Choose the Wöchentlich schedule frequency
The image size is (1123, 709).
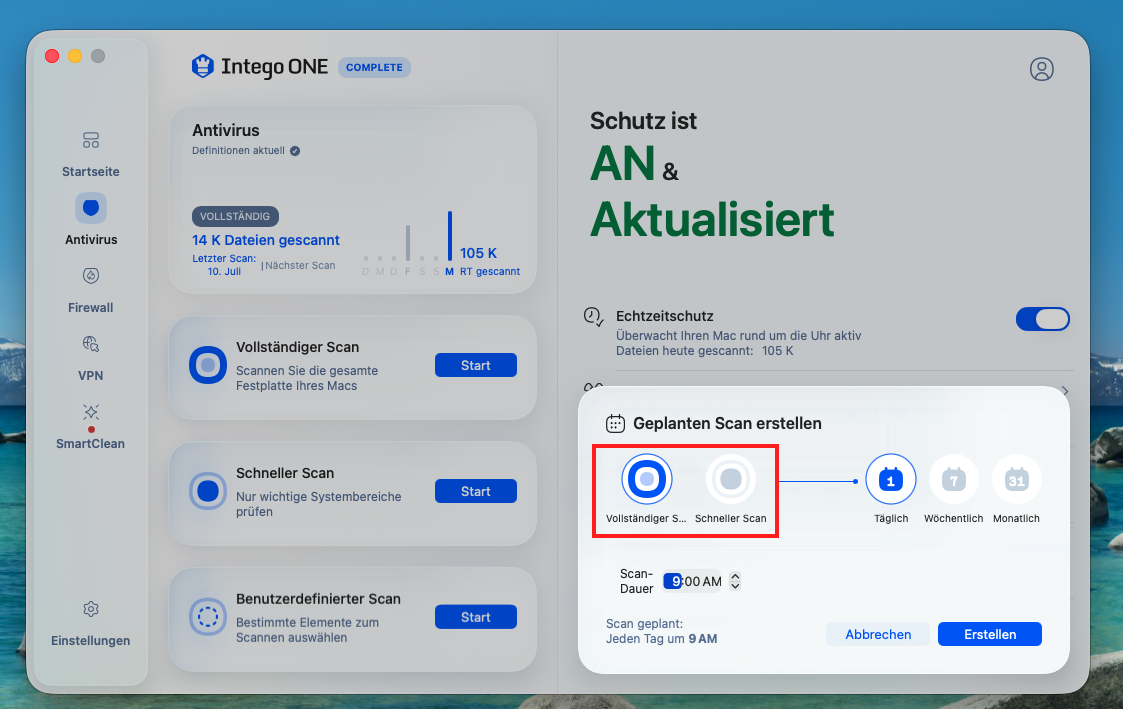pos(953,479)
